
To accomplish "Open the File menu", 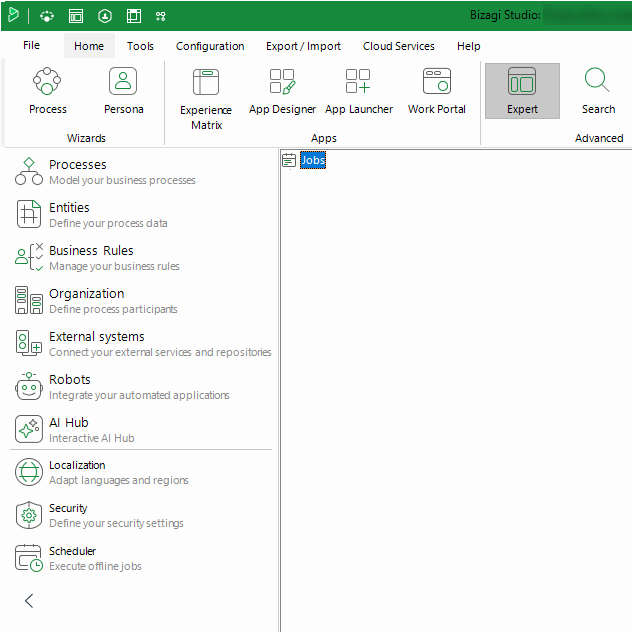I will point(31,45).
